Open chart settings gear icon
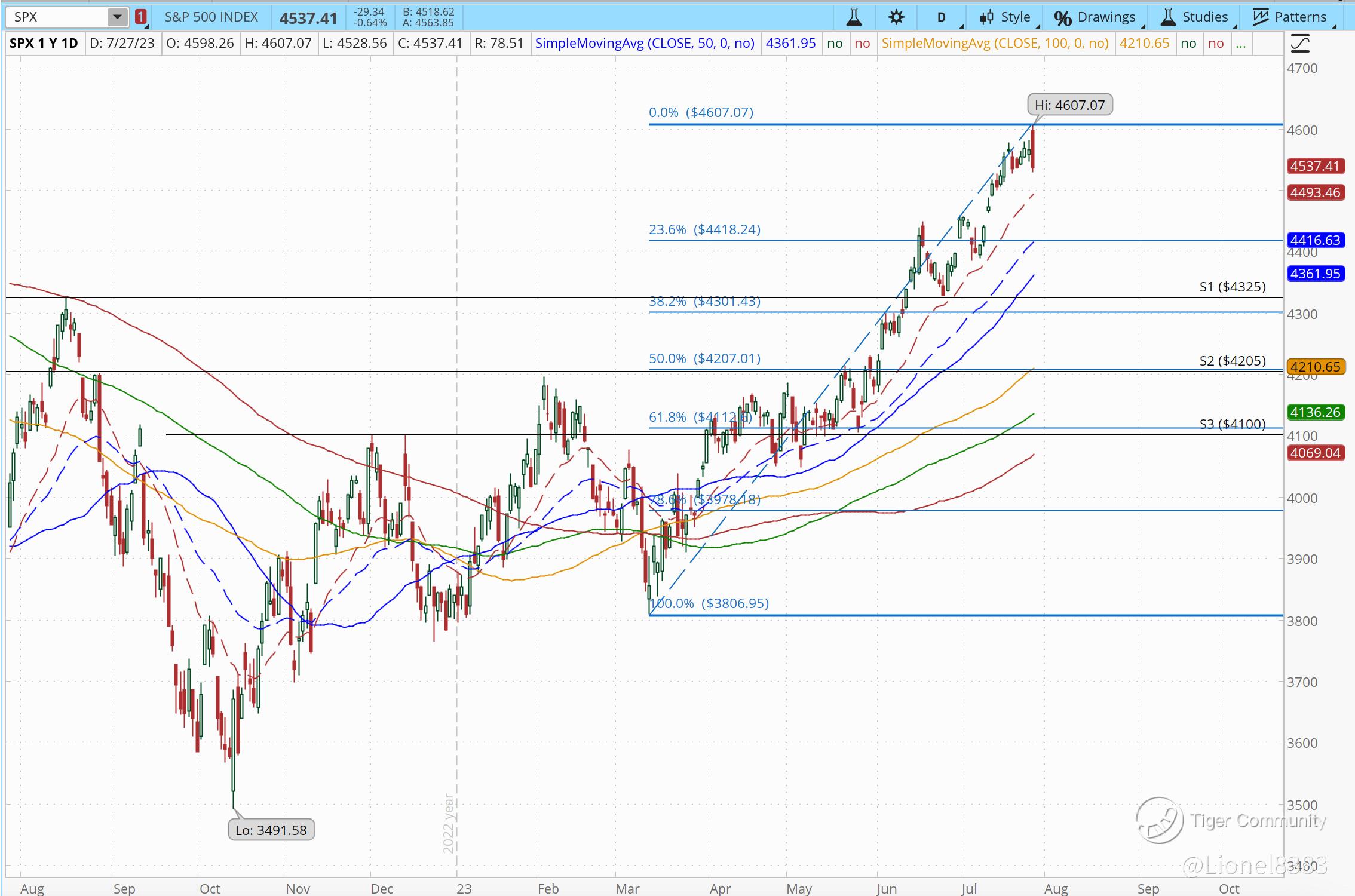The image size is (1355, 896). click(896, 17)
